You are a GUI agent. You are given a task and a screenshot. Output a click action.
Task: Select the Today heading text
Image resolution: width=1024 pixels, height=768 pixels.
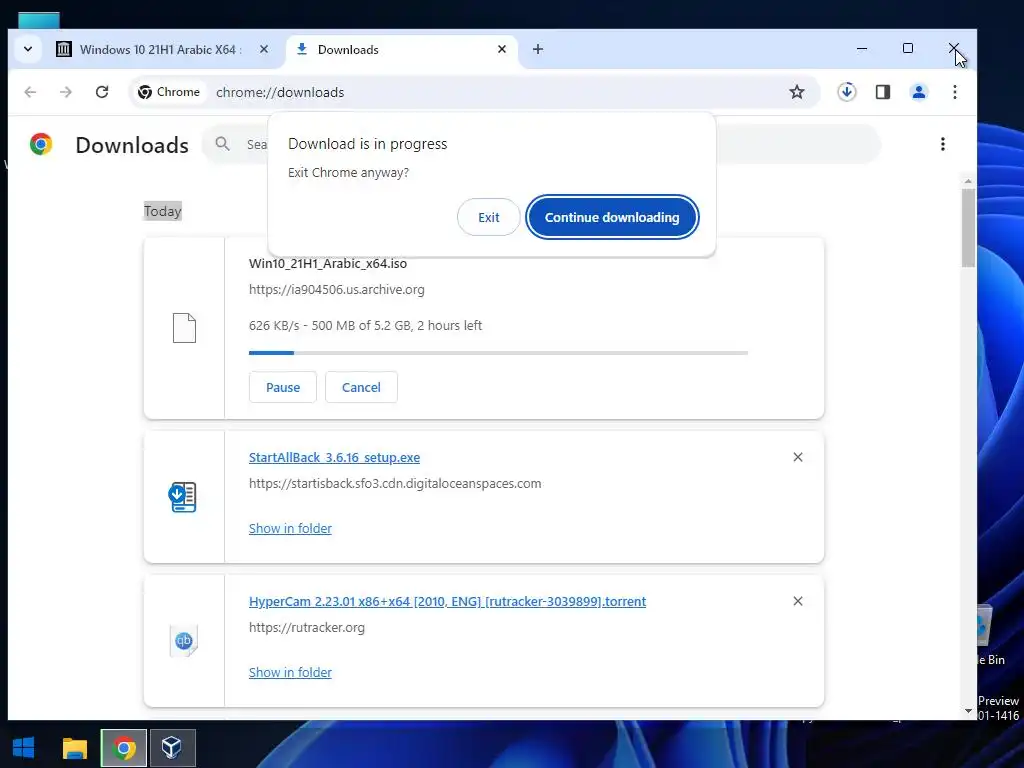163,211
